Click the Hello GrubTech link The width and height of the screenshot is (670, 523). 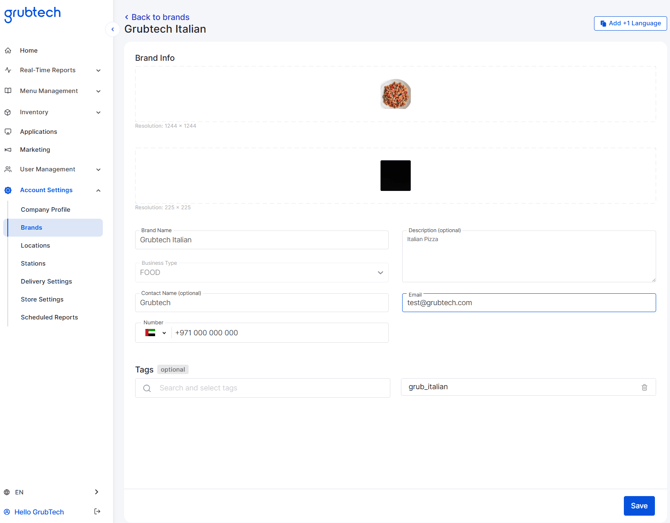pyautogui.click(x=39, y=512)
